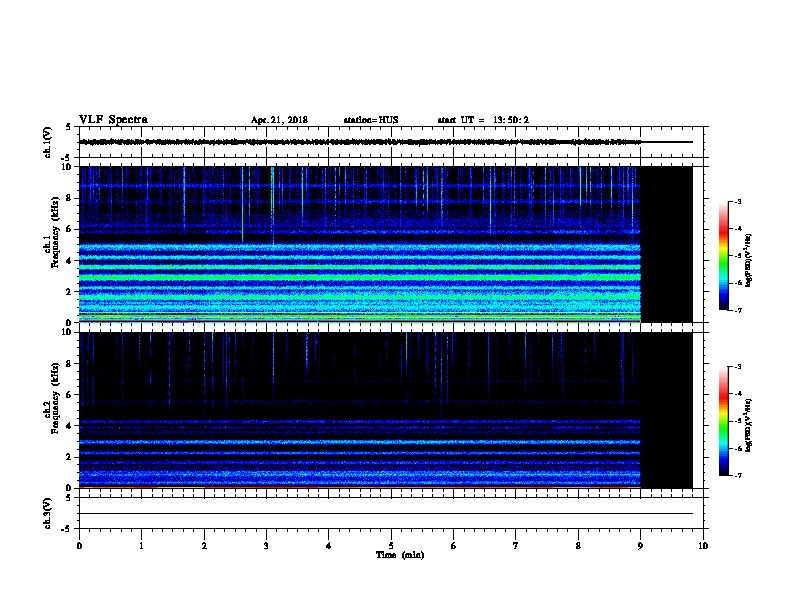The height and width of the screenshot is (612, 792).
Task: Click the "VLF Spectra" plot title
Action: [113, 120]
